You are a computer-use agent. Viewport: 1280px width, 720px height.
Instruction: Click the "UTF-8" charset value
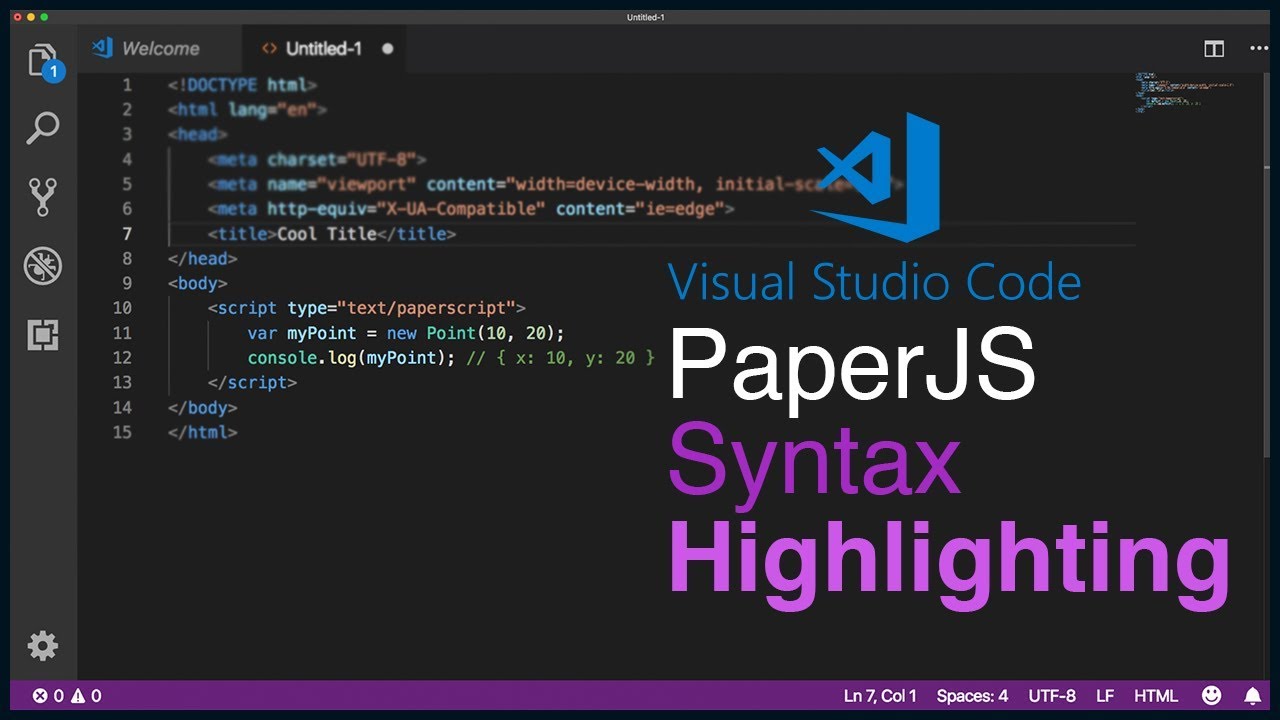tap(382, 159)
